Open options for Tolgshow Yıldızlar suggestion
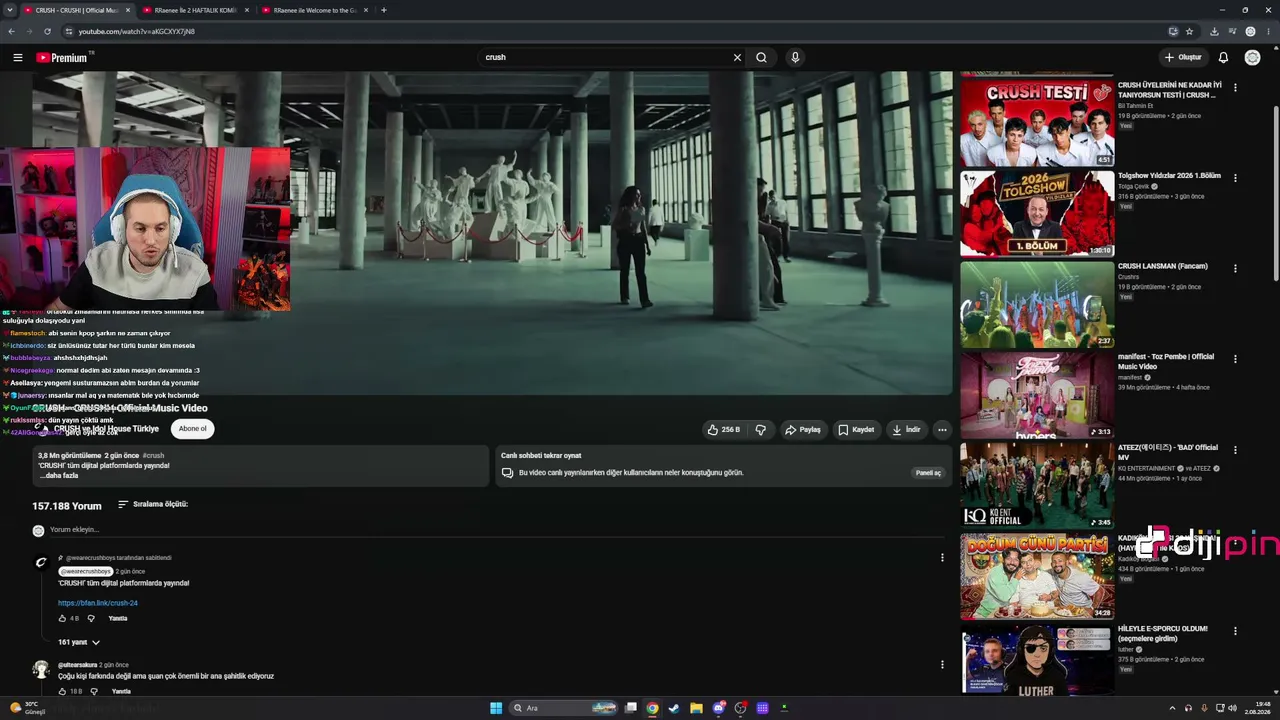The height and width of the screenshot is (720, 1280). pos(1235,178)
